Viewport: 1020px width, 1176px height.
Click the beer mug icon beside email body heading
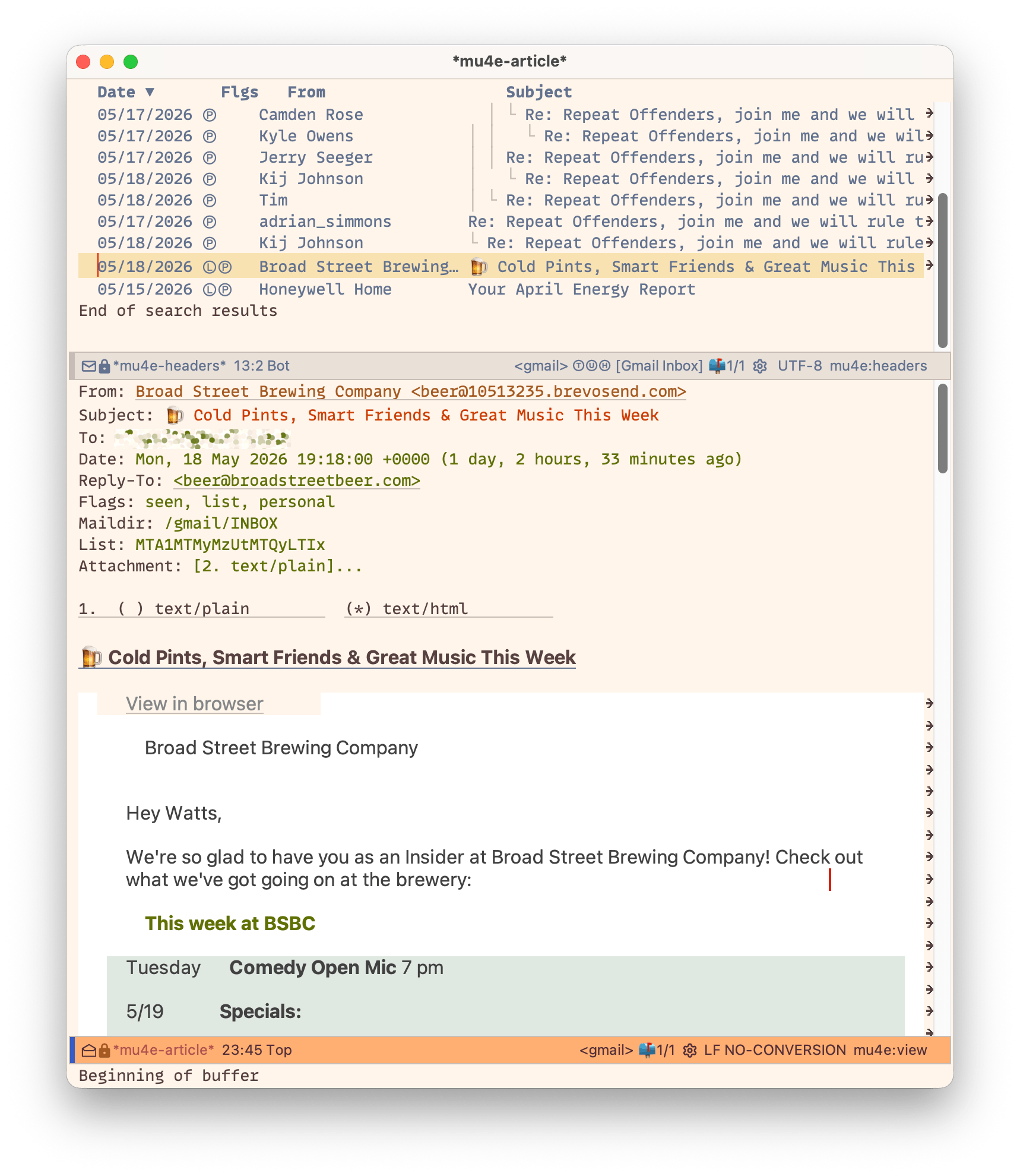(91, 657)
